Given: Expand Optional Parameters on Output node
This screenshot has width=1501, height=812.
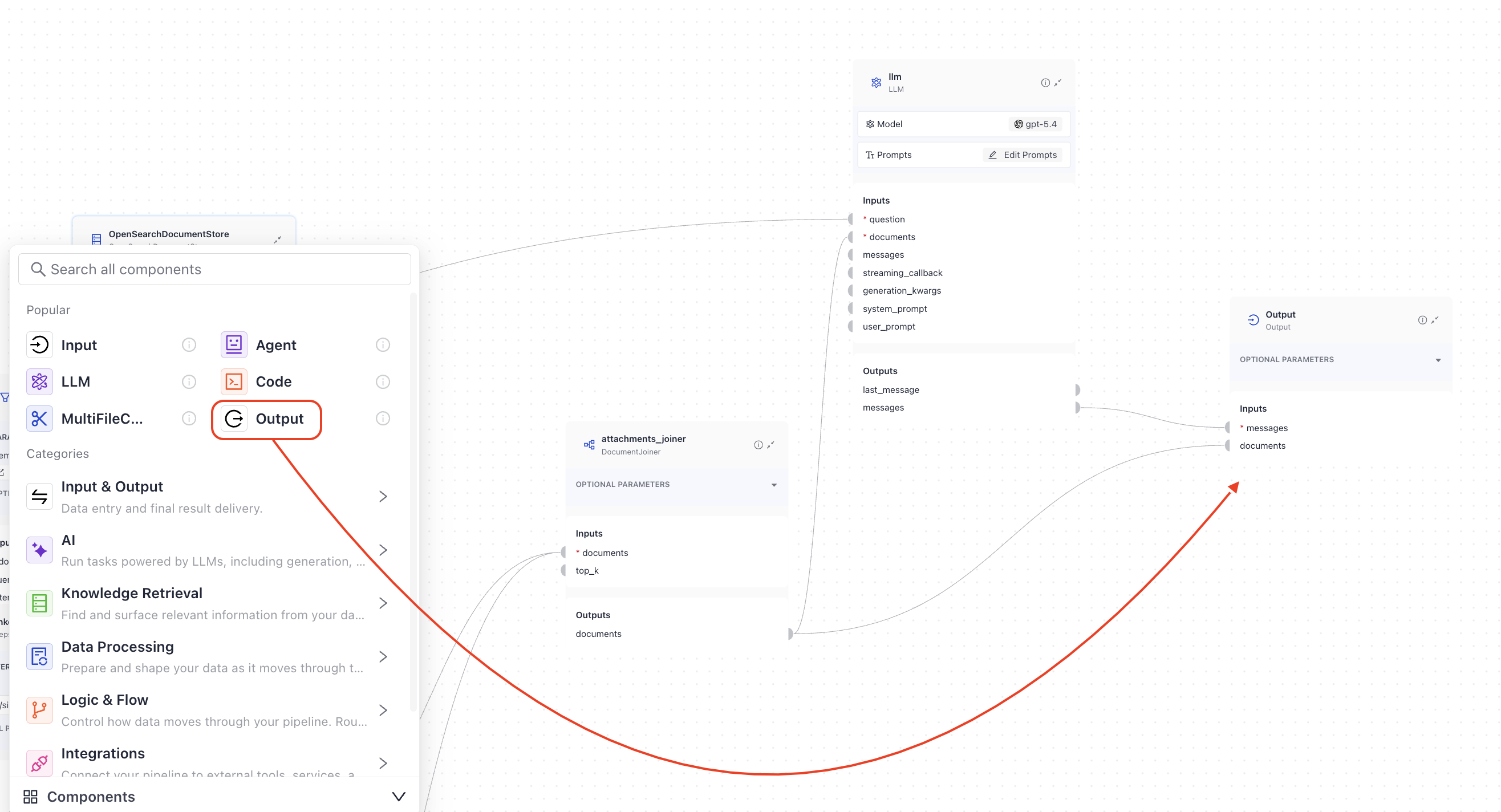Looking at the screenshot, I should [1438, 360].
